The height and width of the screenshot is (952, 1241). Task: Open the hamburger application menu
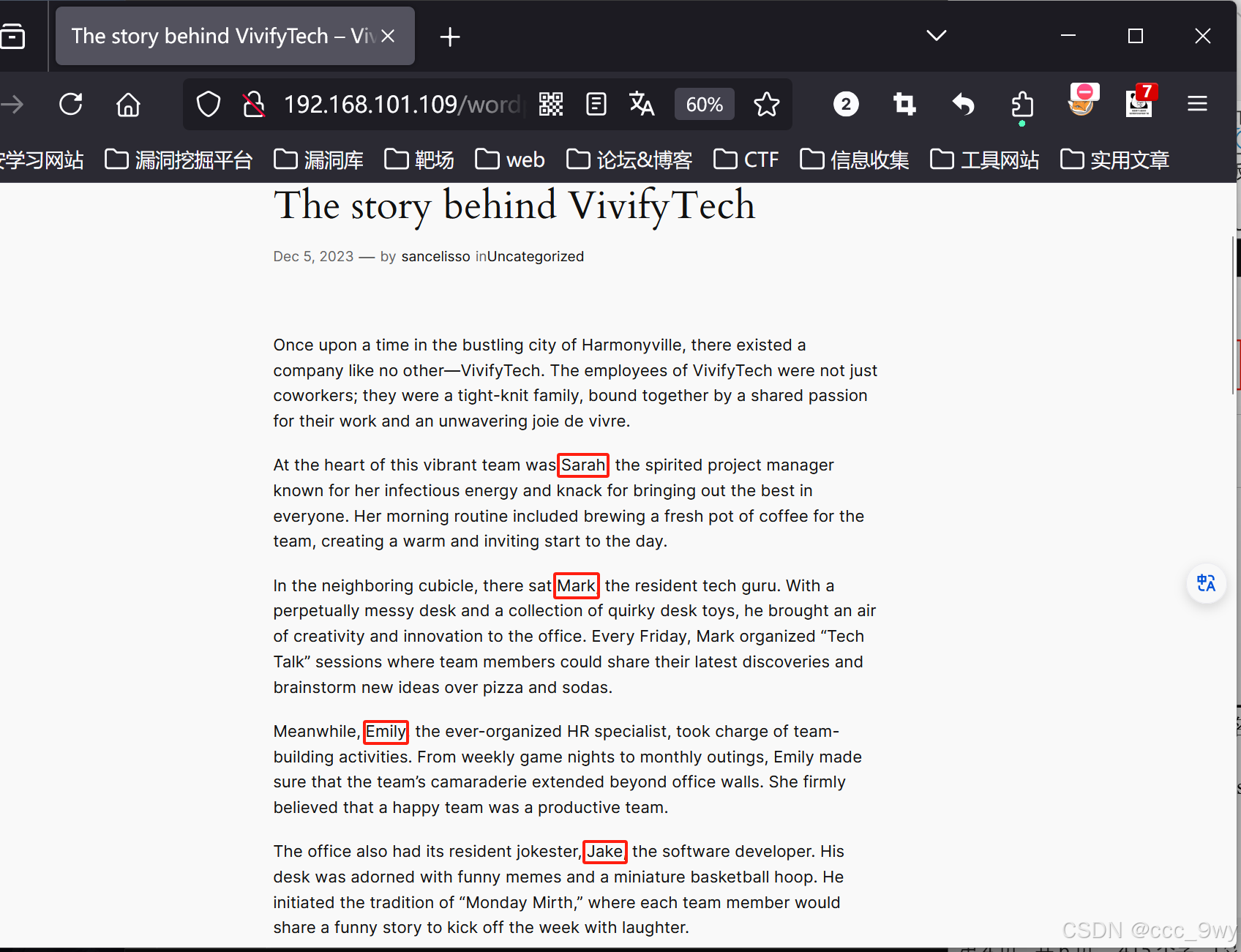[x=1197, y=104]
